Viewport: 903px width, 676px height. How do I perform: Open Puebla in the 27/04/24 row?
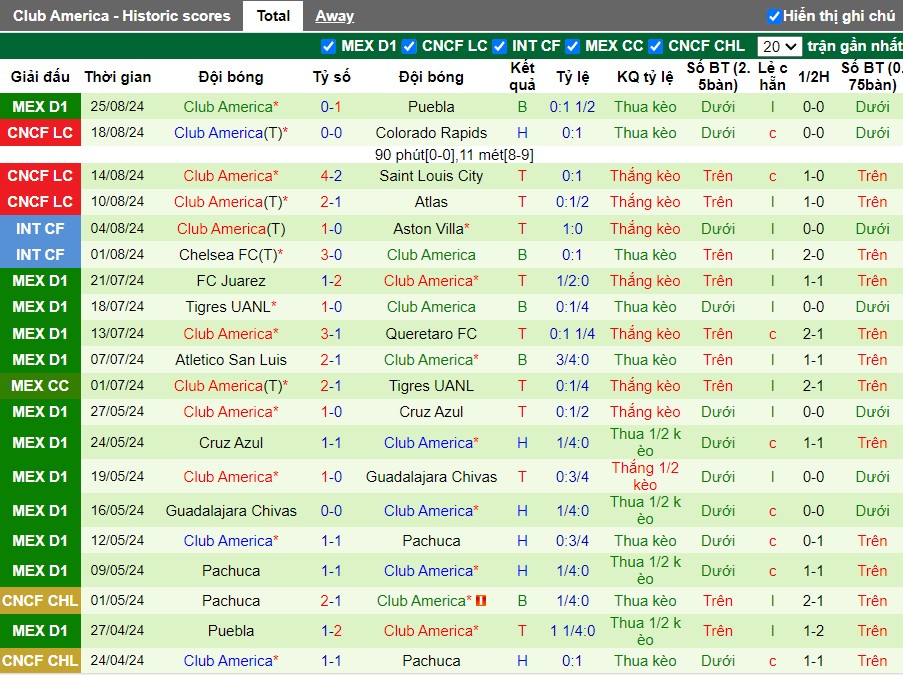(x=231, y=631)
